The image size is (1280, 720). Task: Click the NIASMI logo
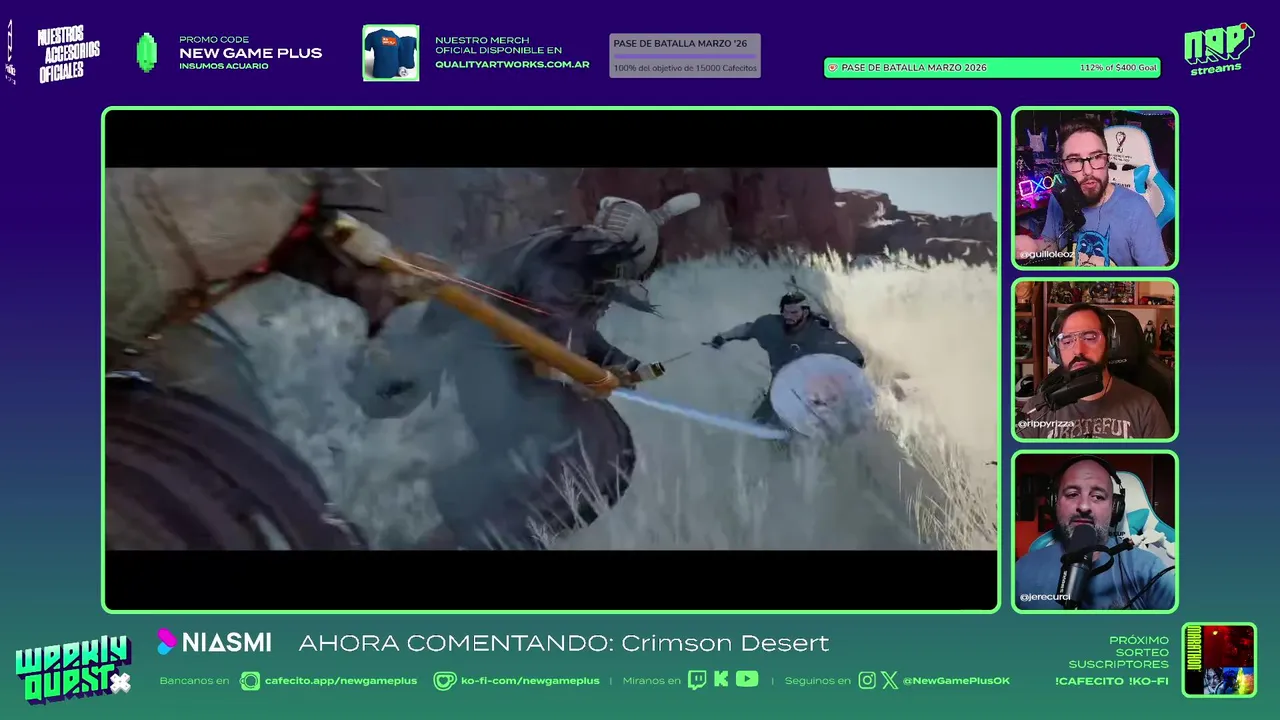(214, 642)
